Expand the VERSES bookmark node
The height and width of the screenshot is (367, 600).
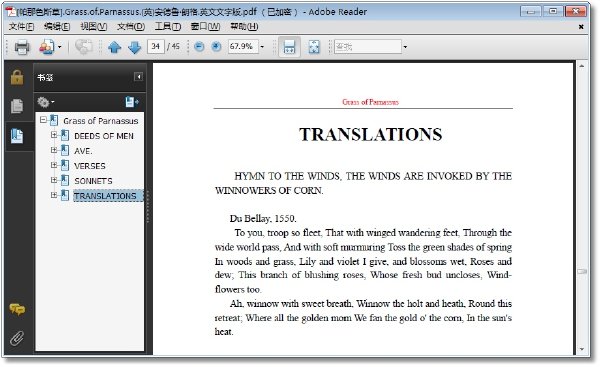click(x=54, y=165)
